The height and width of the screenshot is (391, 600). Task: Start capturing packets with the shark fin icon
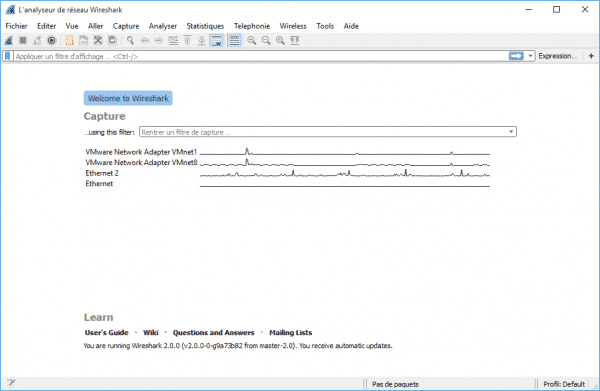click(x=9, y=41)
